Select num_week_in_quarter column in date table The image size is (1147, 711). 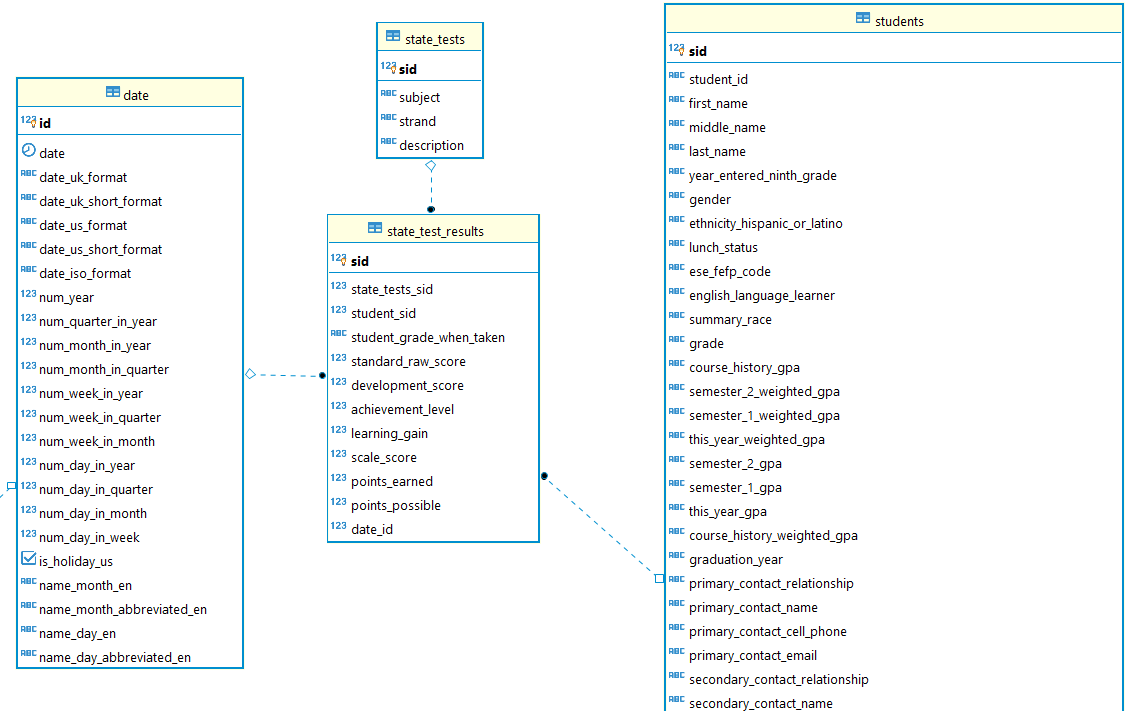pyautogui.click(x=100, y=417)
